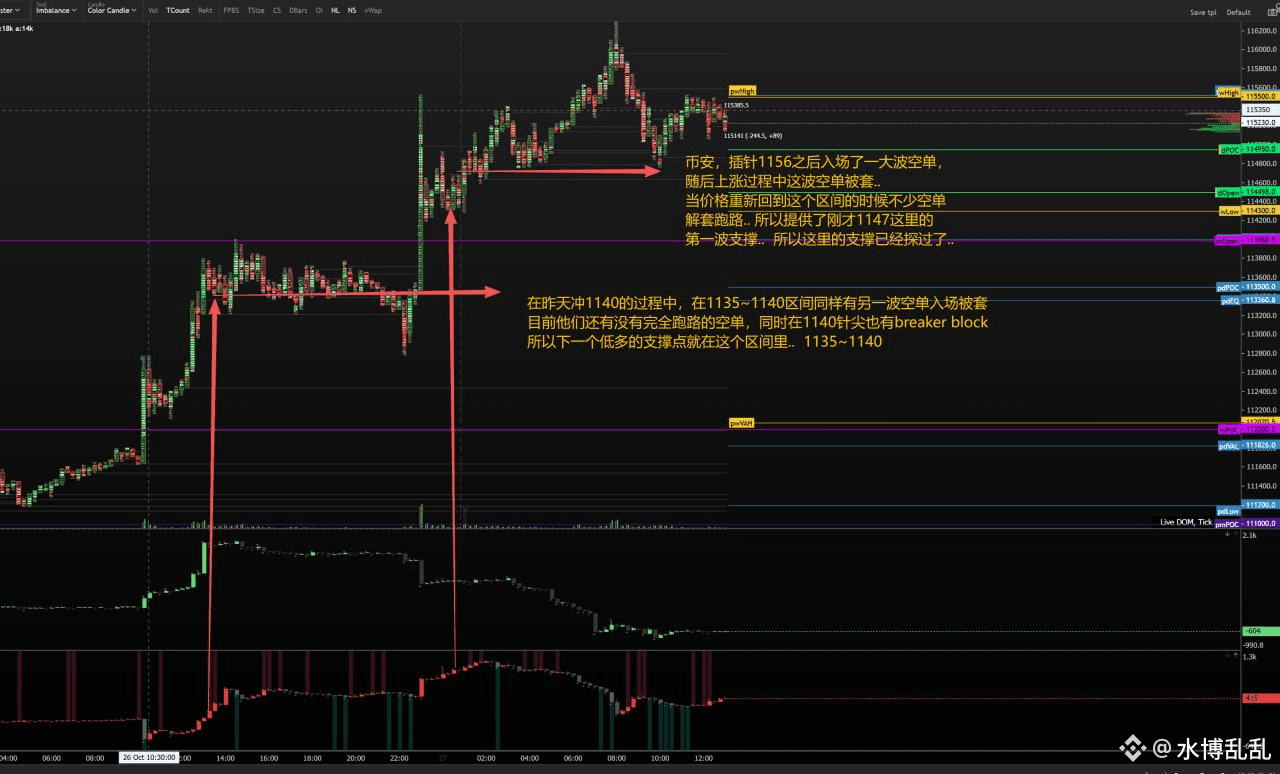1280x774 pixels.
Task: Toggle the vWap indicator
Action: pyautogui.click(x=372, y=11)
